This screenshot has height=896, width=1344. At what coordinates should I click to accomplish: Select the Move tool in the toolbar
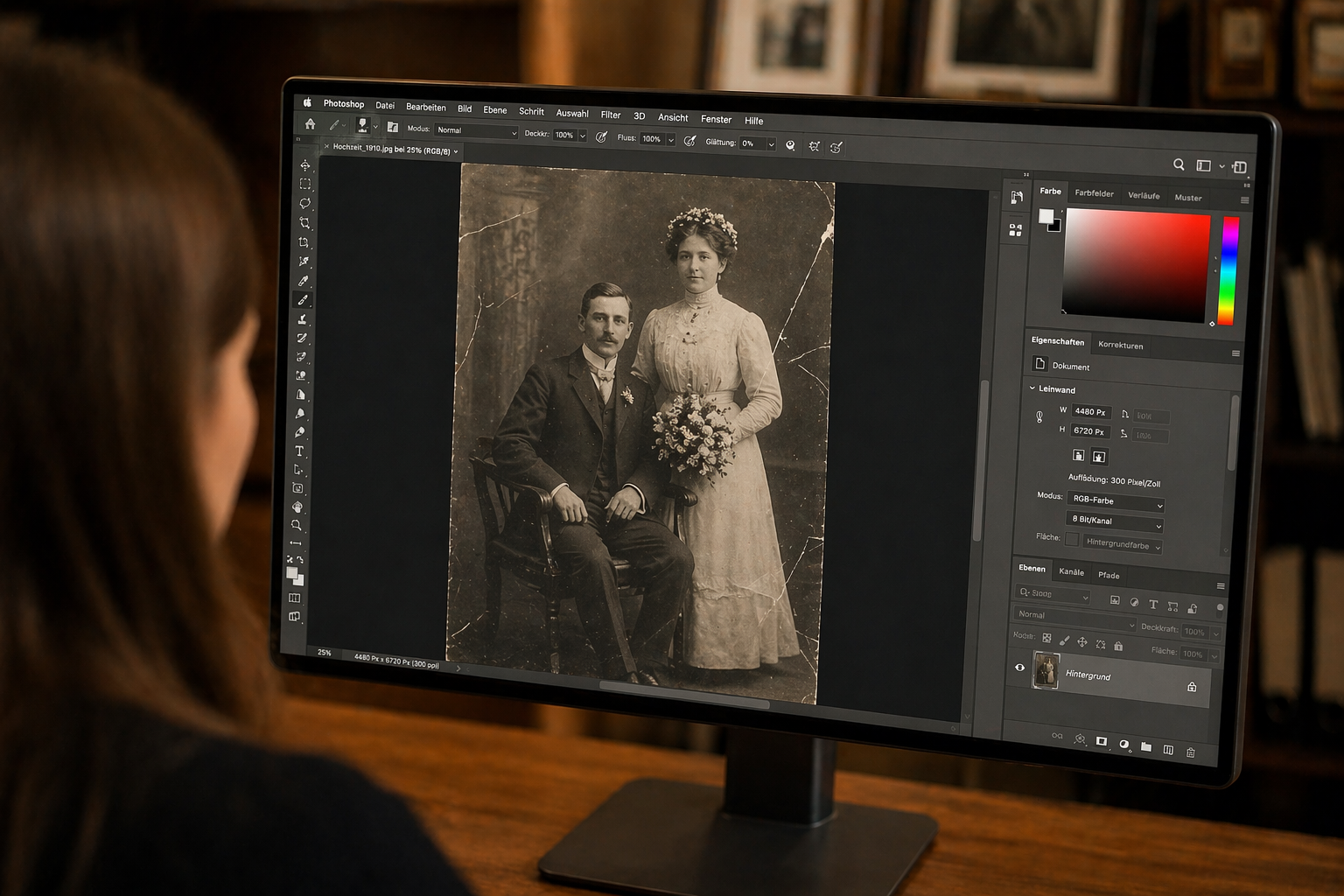coord(304,164)
